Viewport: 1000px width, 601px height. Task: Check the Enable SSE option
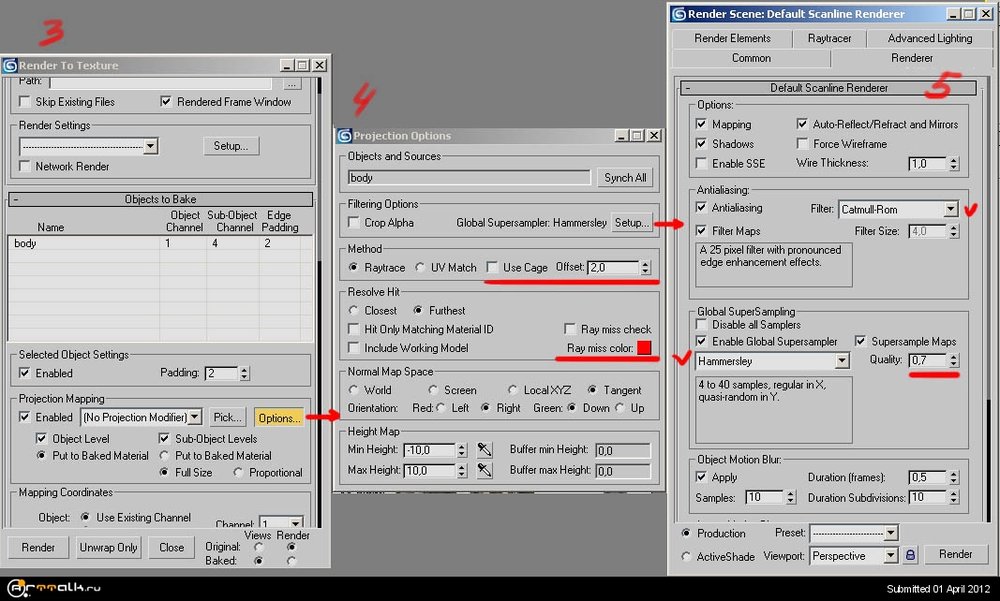703,163
